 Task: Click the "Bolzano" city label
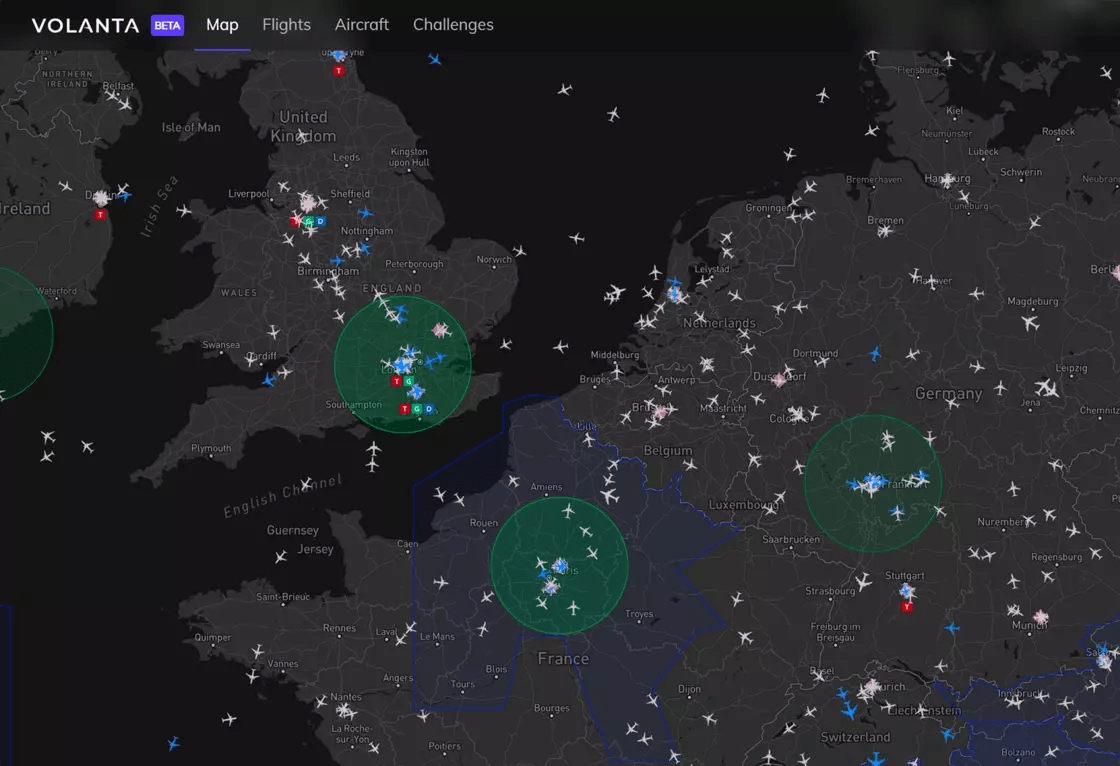click(x=1018, y=752)
